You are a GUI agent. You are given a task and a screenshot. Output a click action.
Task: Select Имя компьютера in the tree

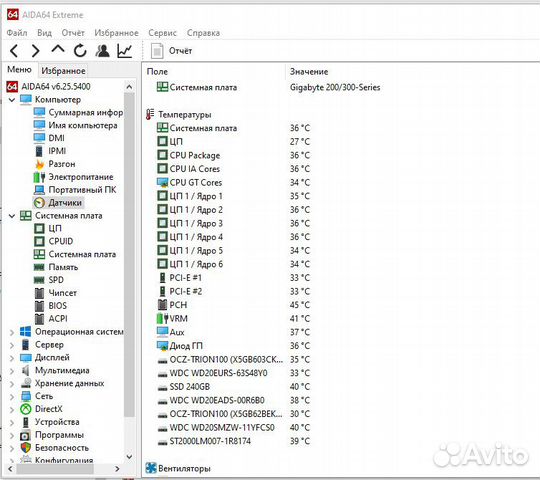pos(76,125)
